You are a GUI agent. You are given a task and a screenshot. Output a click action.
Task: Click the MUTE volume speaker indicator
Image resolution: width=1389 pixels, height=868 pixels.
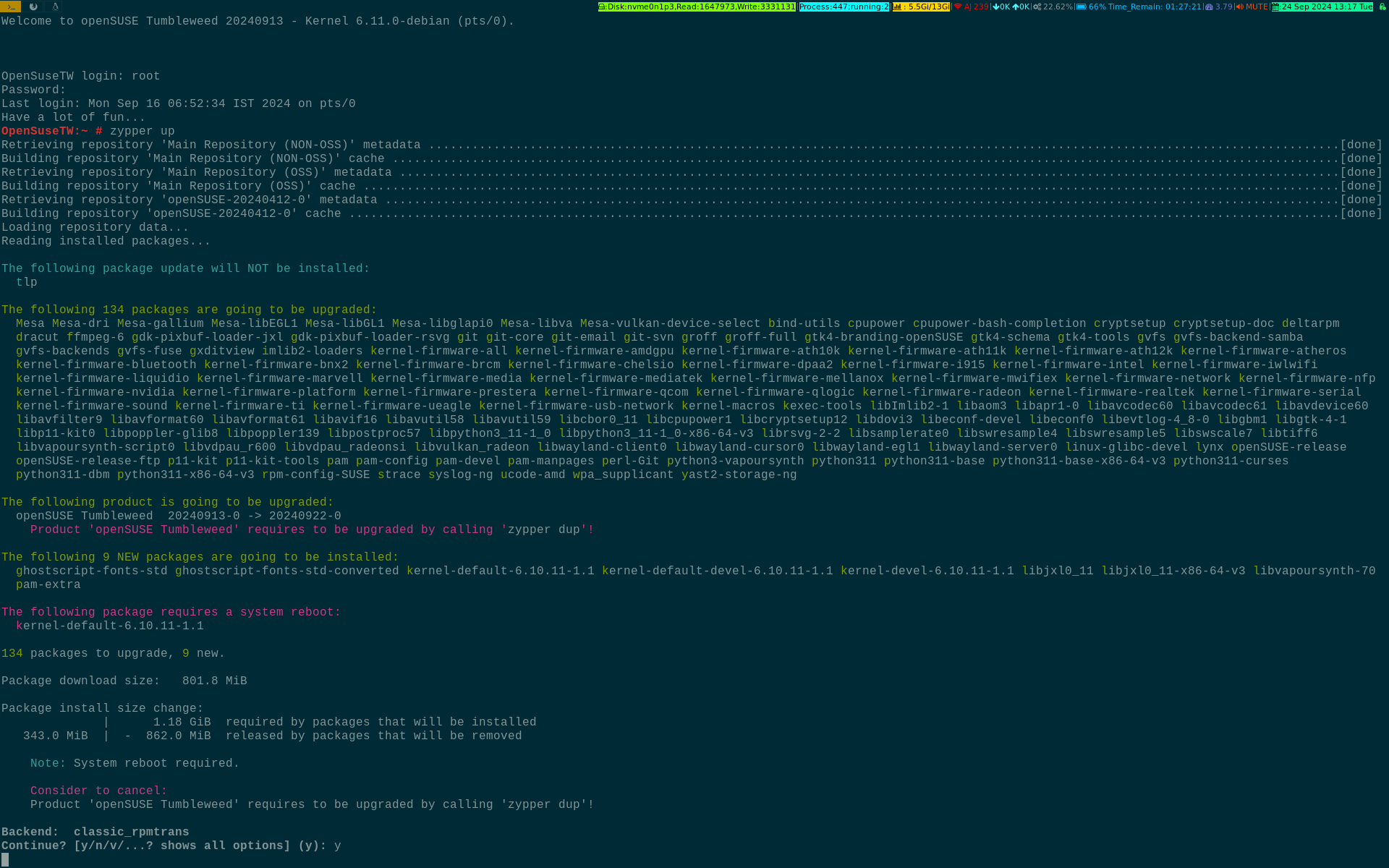[1252, 7]
